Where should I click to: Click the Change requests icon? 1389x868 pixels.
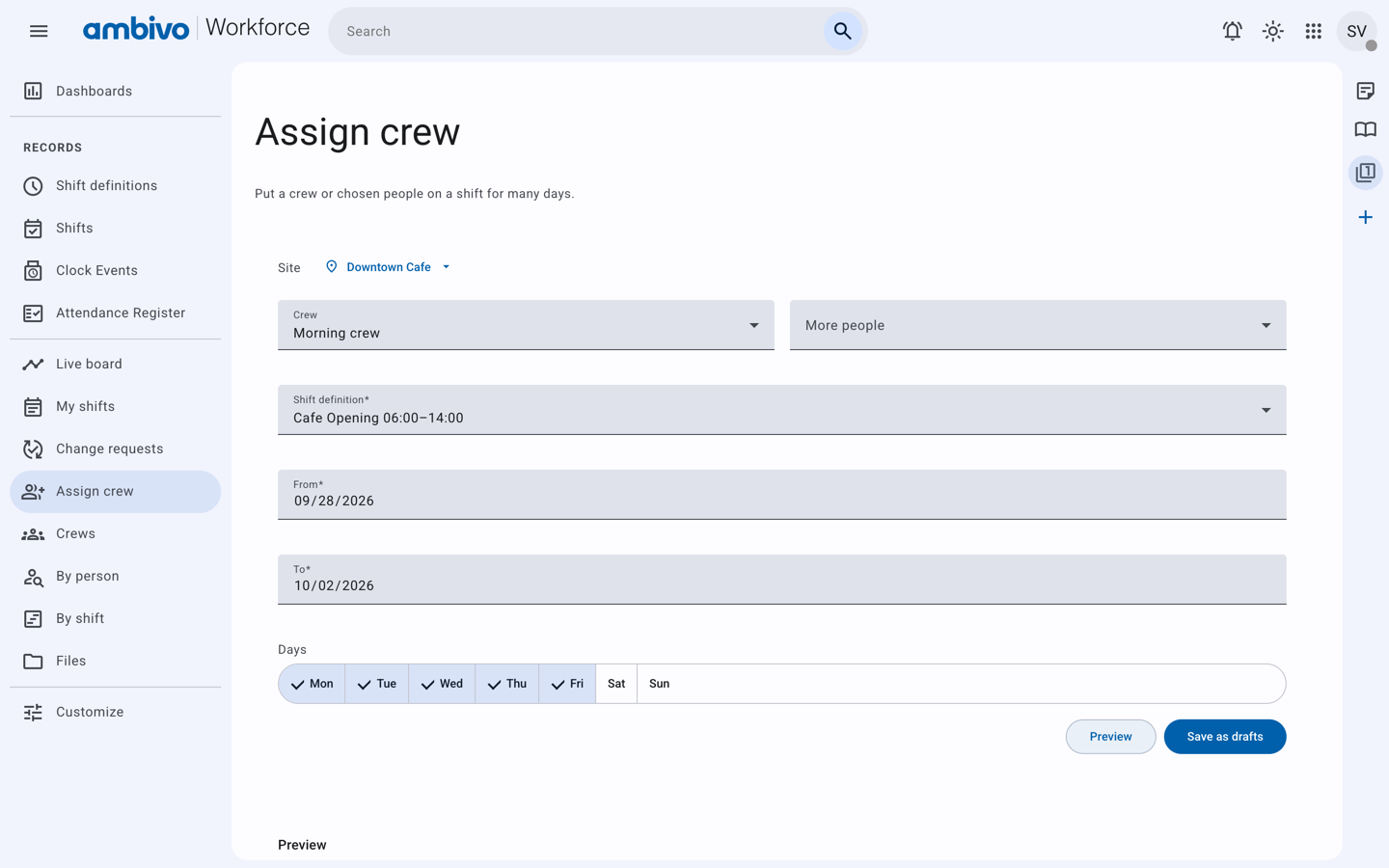33,448
